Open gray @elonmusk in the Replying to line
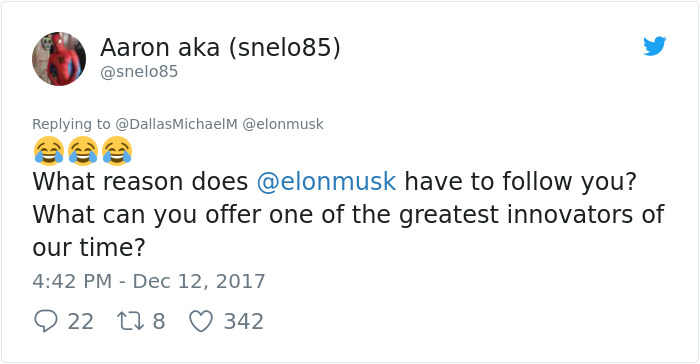The width and height of the screenshot is (700, 364). (283, 124)
